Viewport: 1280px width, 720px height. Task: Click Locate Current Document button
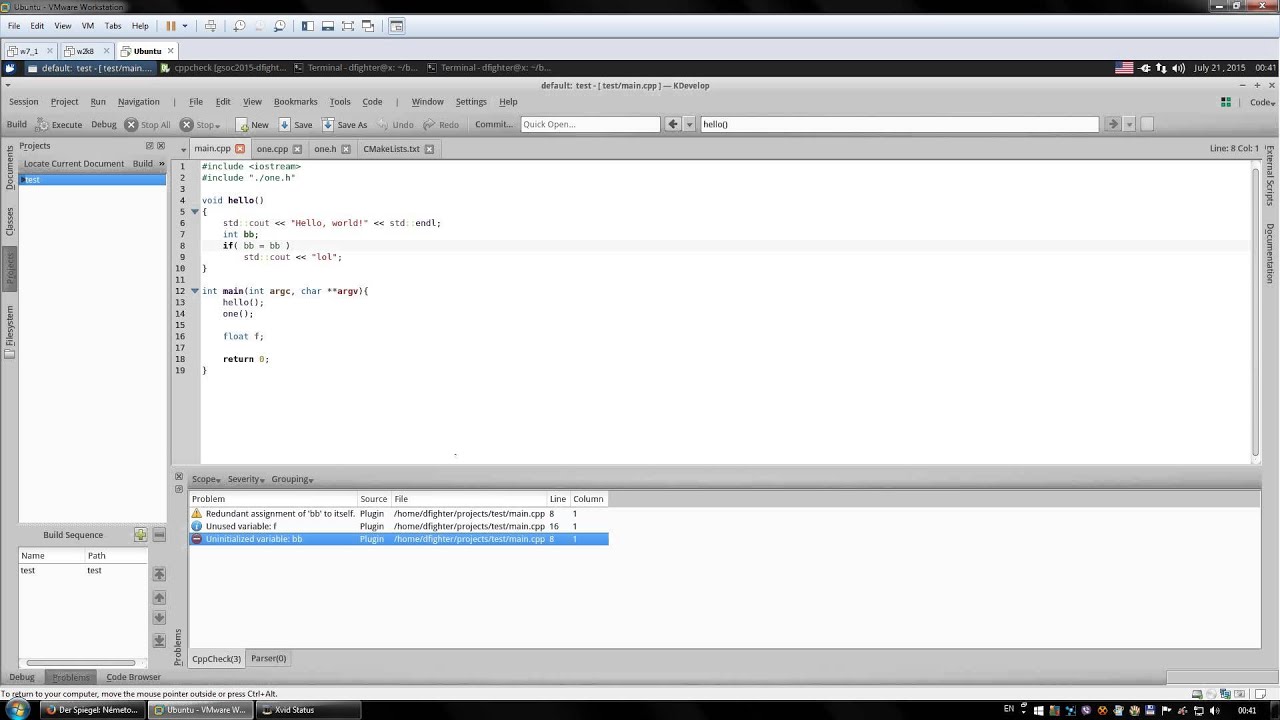(74, 163)
